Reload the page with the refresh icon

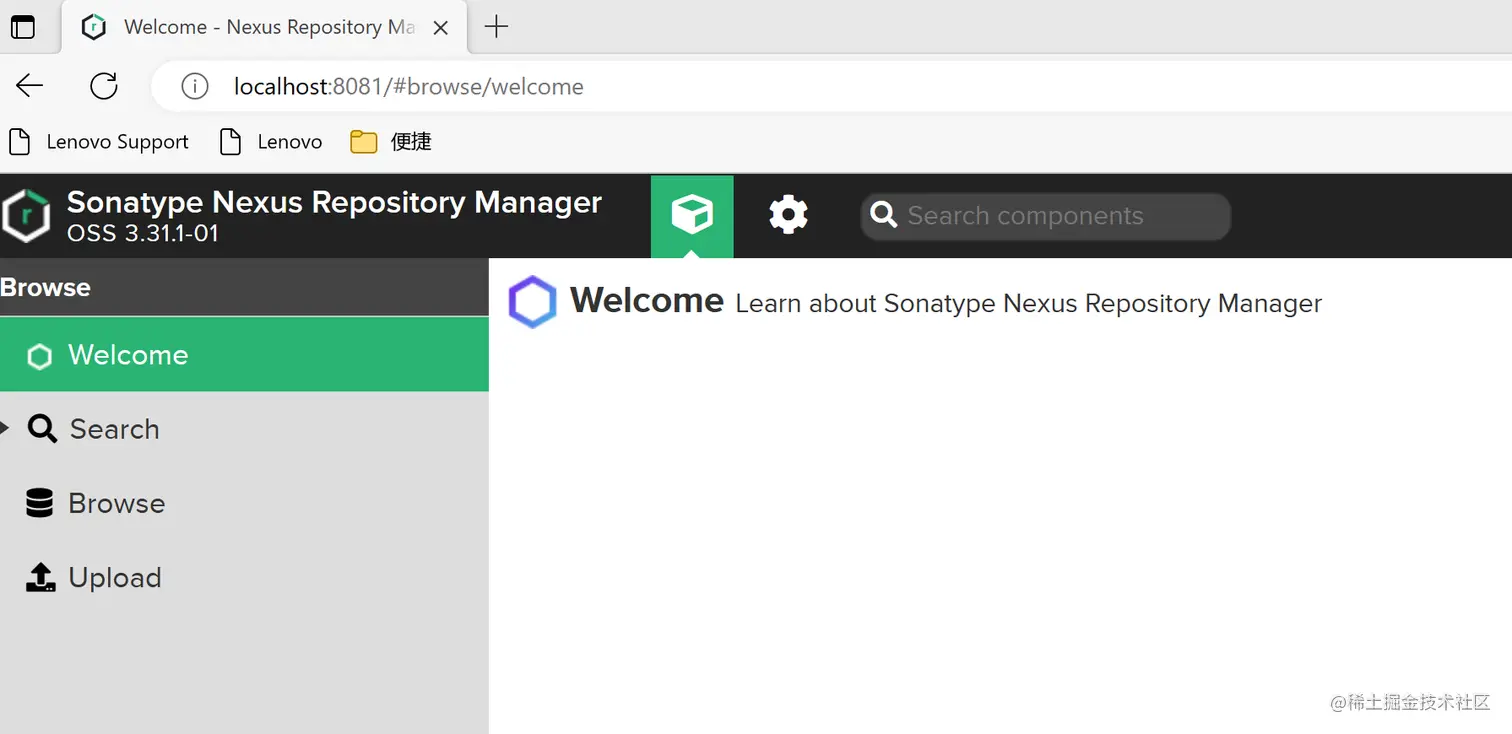point(104,86)
